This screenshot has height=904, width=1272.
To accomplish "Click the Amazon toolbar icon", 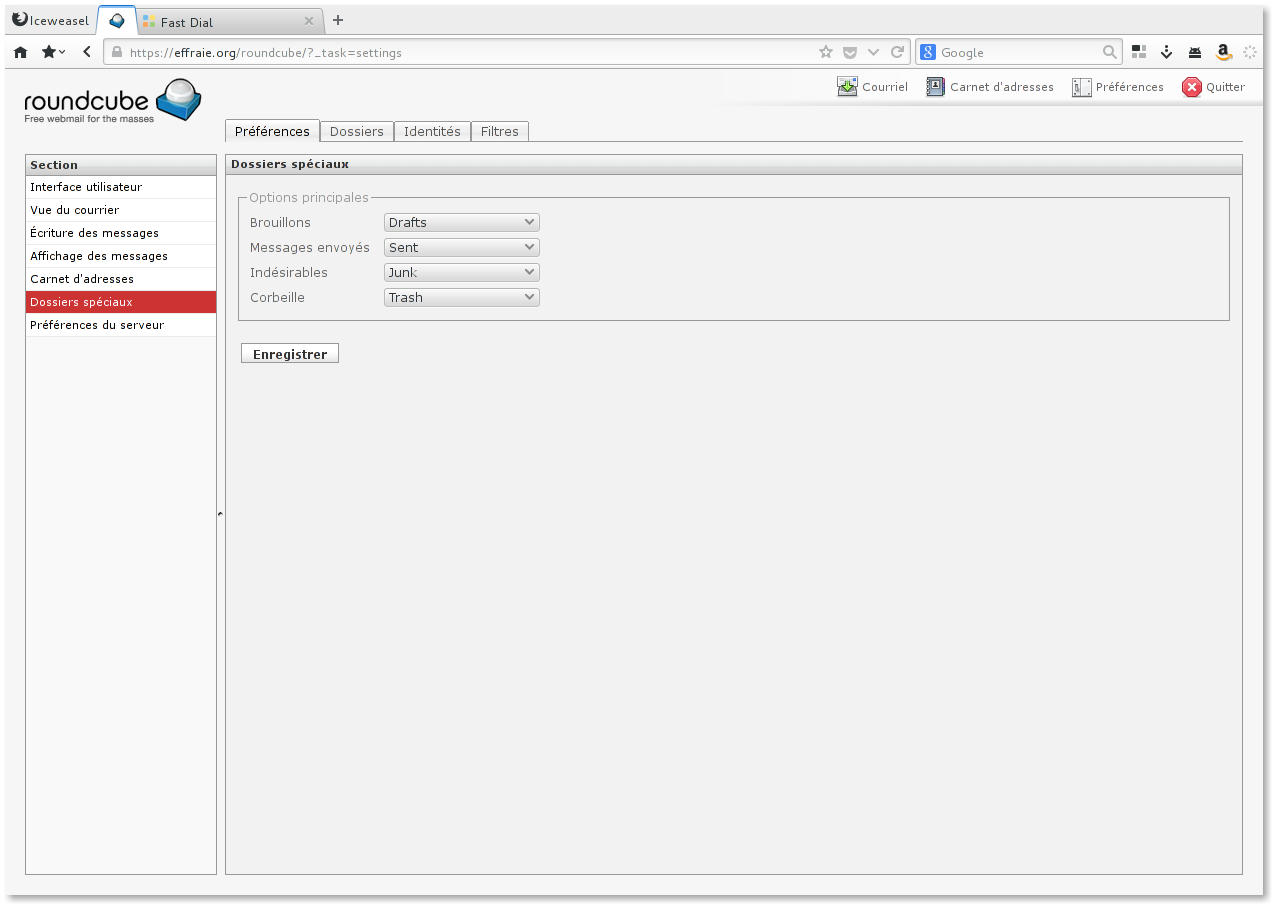I will pos(1222,52).
